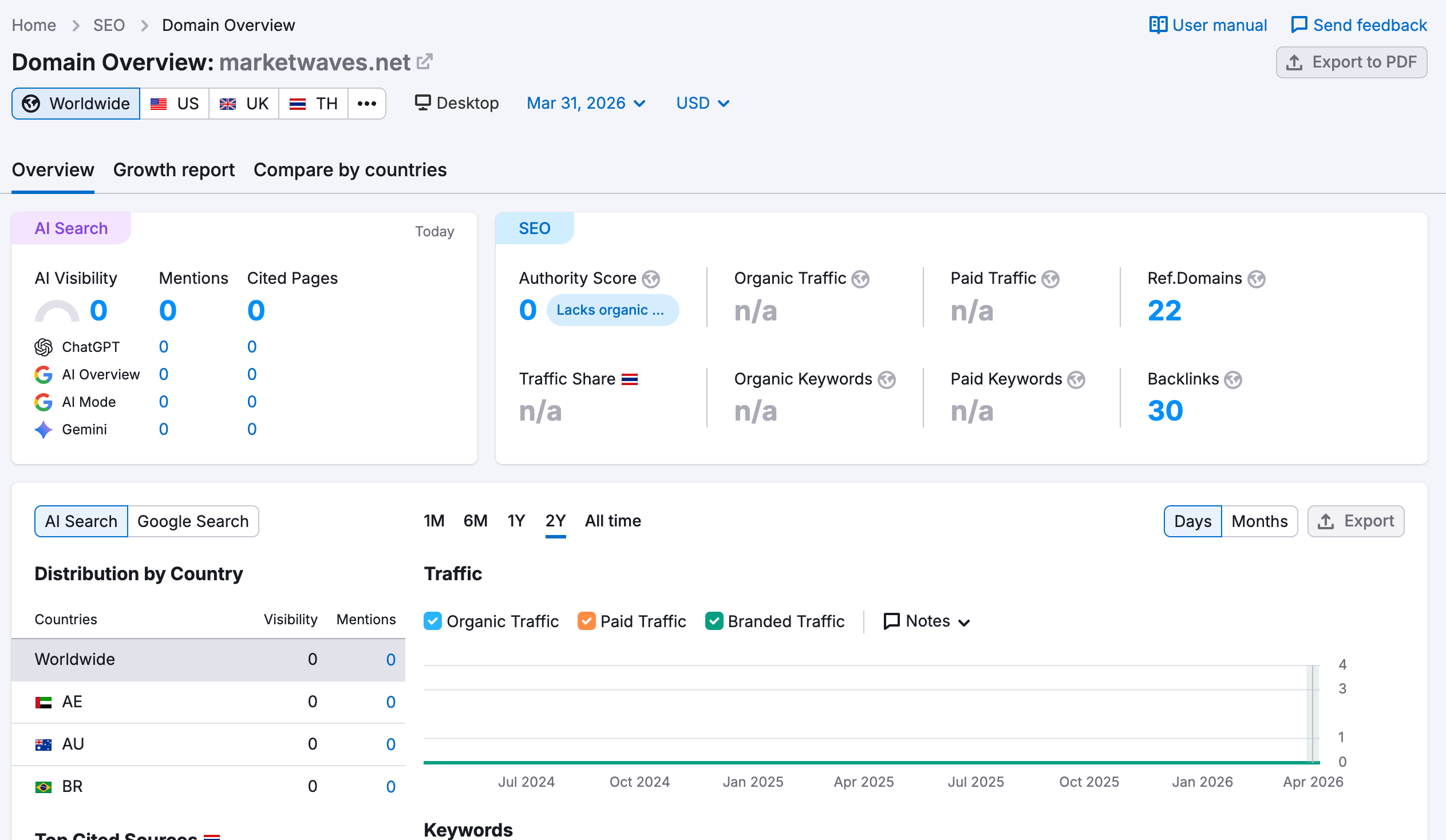This screenshot has height=840, width=1446.
Task: Select the All time range
Action: click(x=613, y=521)
